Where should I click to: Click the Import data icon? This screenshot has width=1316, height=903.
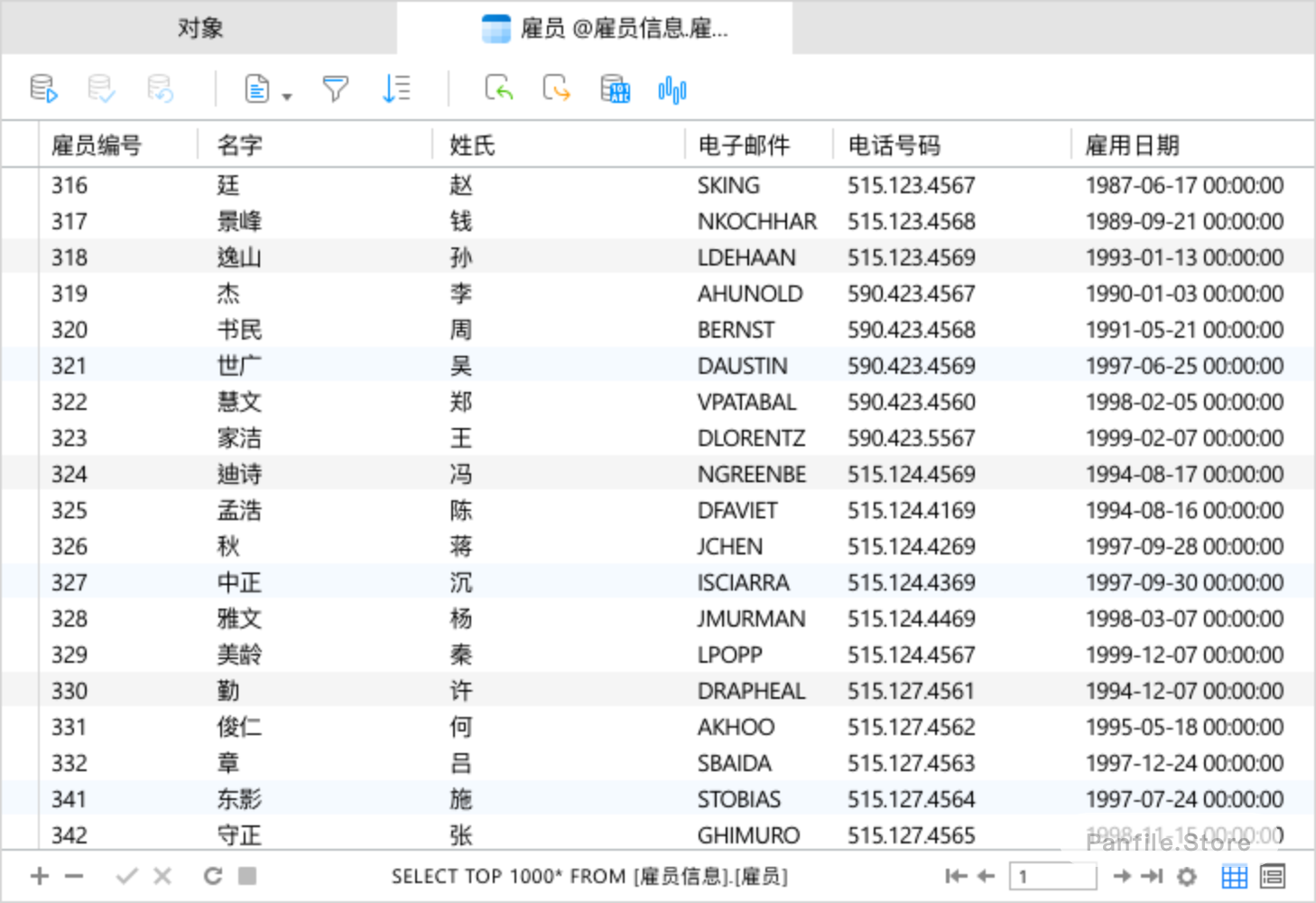(498, 88)
